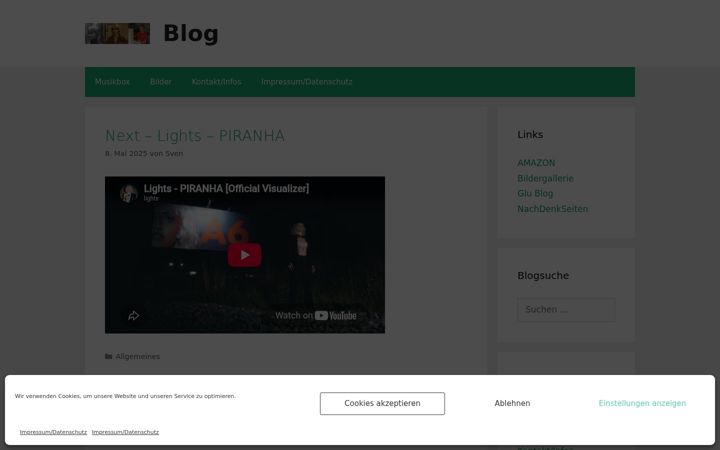Open the Musikbox menu item
The width and height of the screenshot is (720, 450).
click(112, 82)
